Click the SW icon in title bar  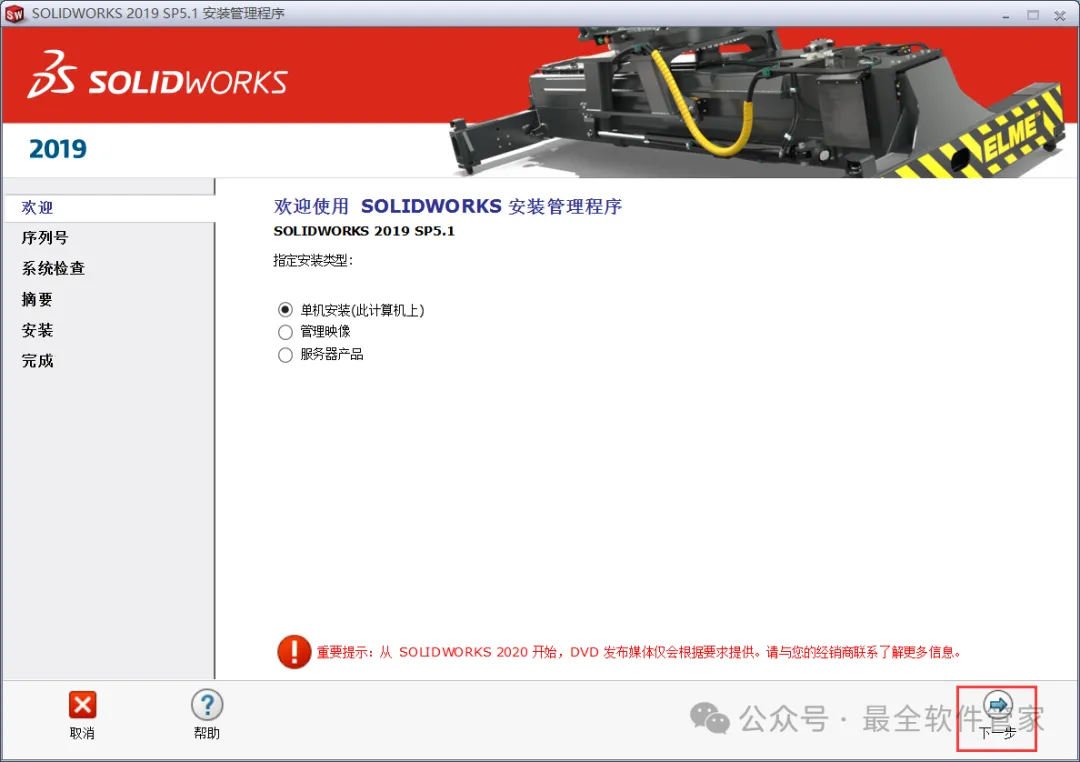tap(14, 14)
